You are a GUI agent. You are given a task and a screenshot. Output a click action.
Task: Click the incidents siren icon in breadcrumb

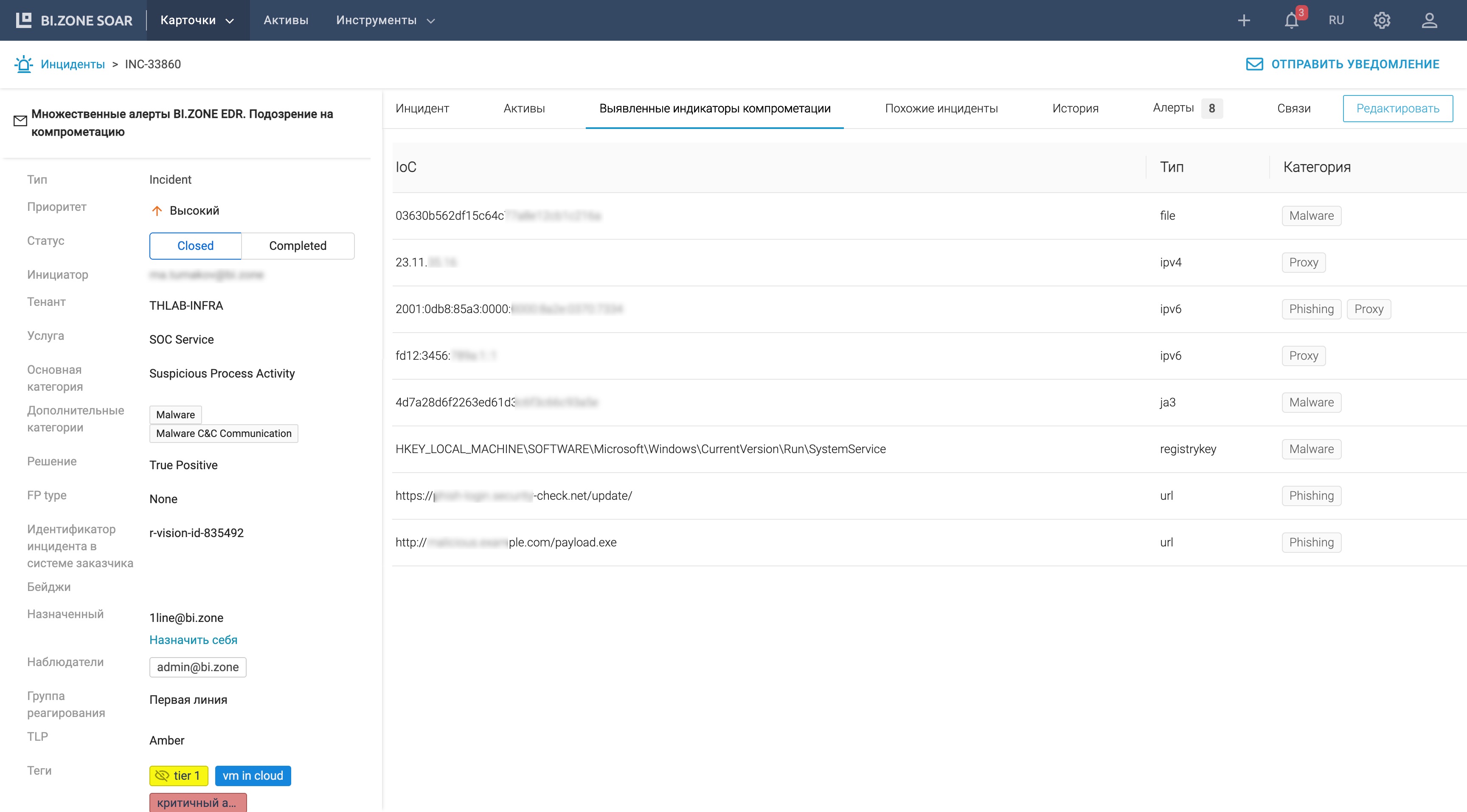coord(23,64)
